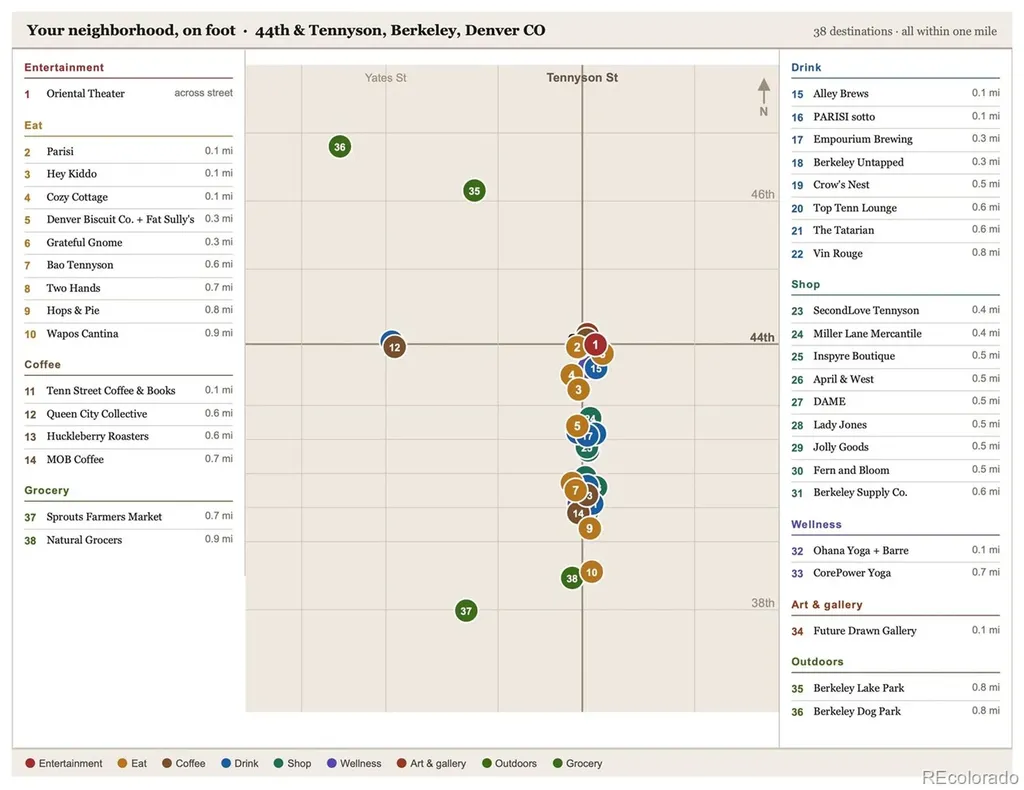1024x790 pixels.
Task: Click Queen City Collective row
Action: click(x=129, y=414)
